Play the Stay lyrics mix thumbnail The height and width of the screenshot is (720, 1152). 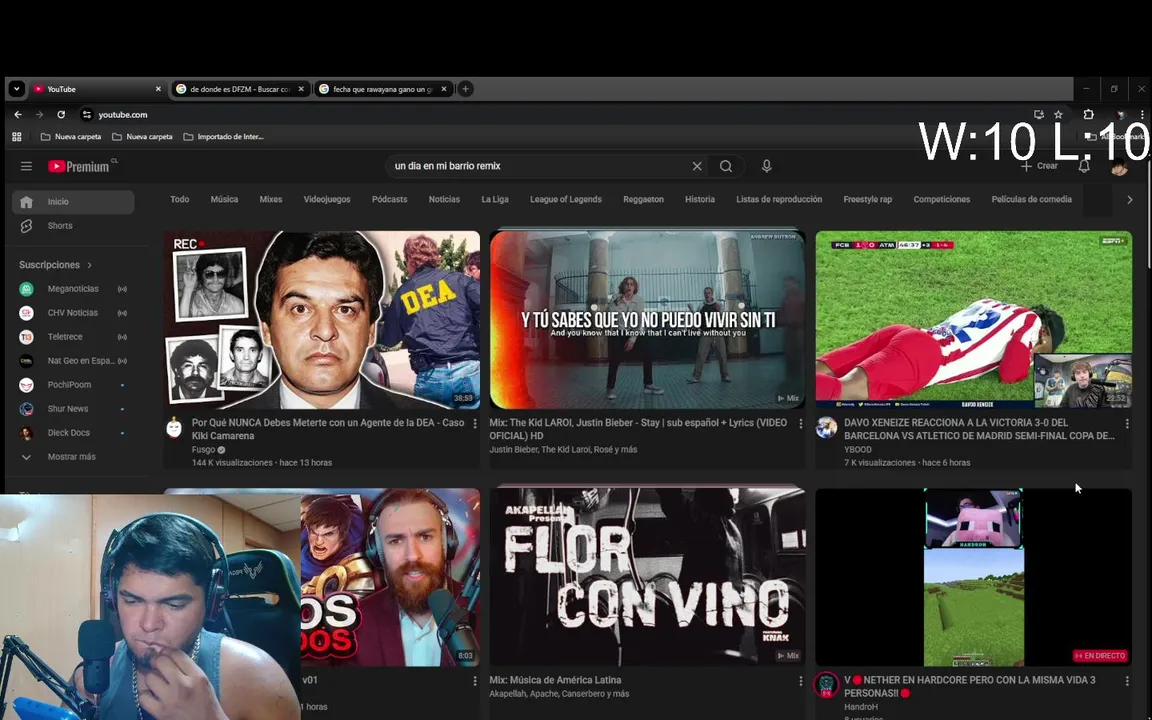tap(647, 320)
